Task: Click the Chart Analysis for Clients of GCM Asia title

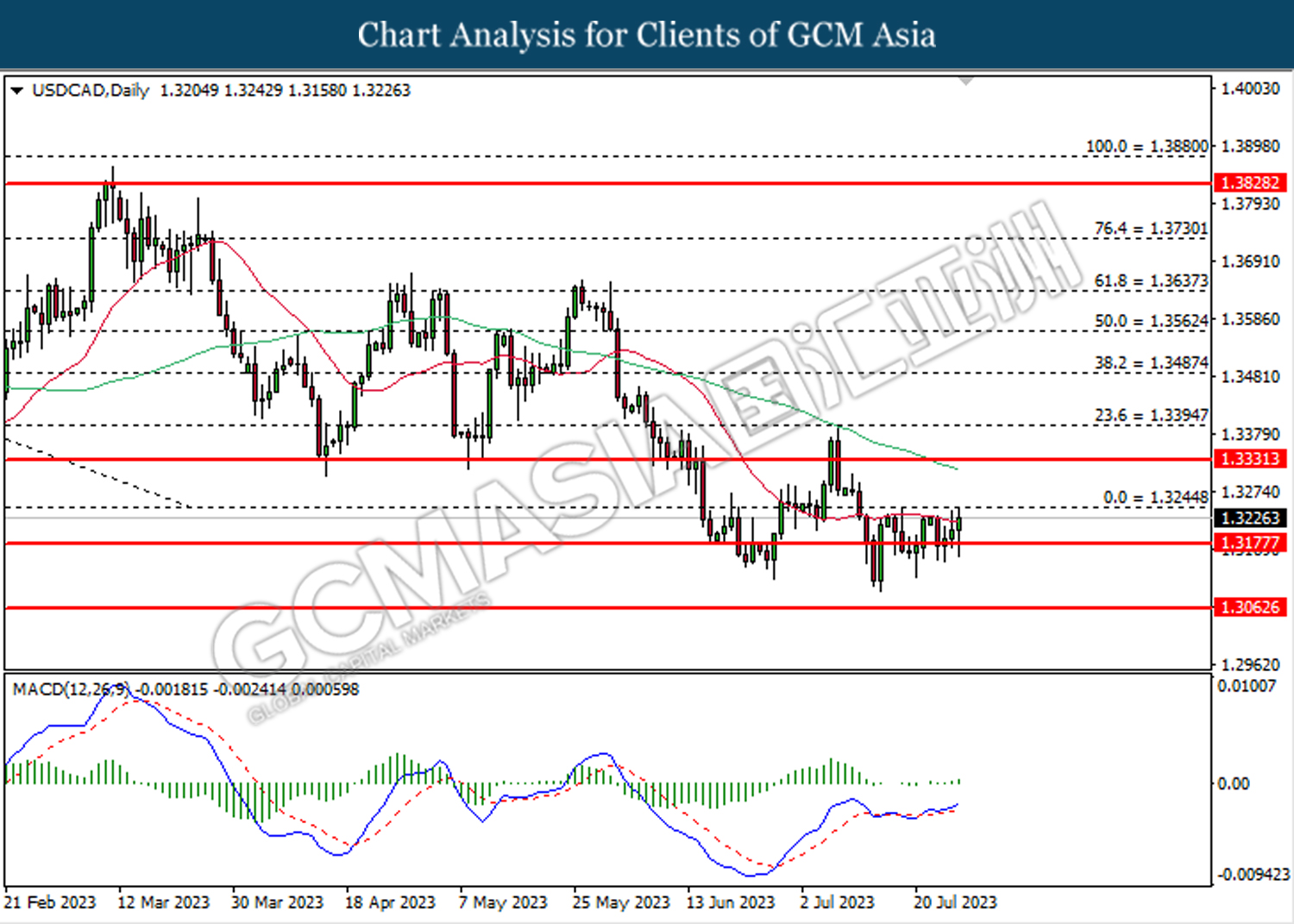Action: point(647,35)
